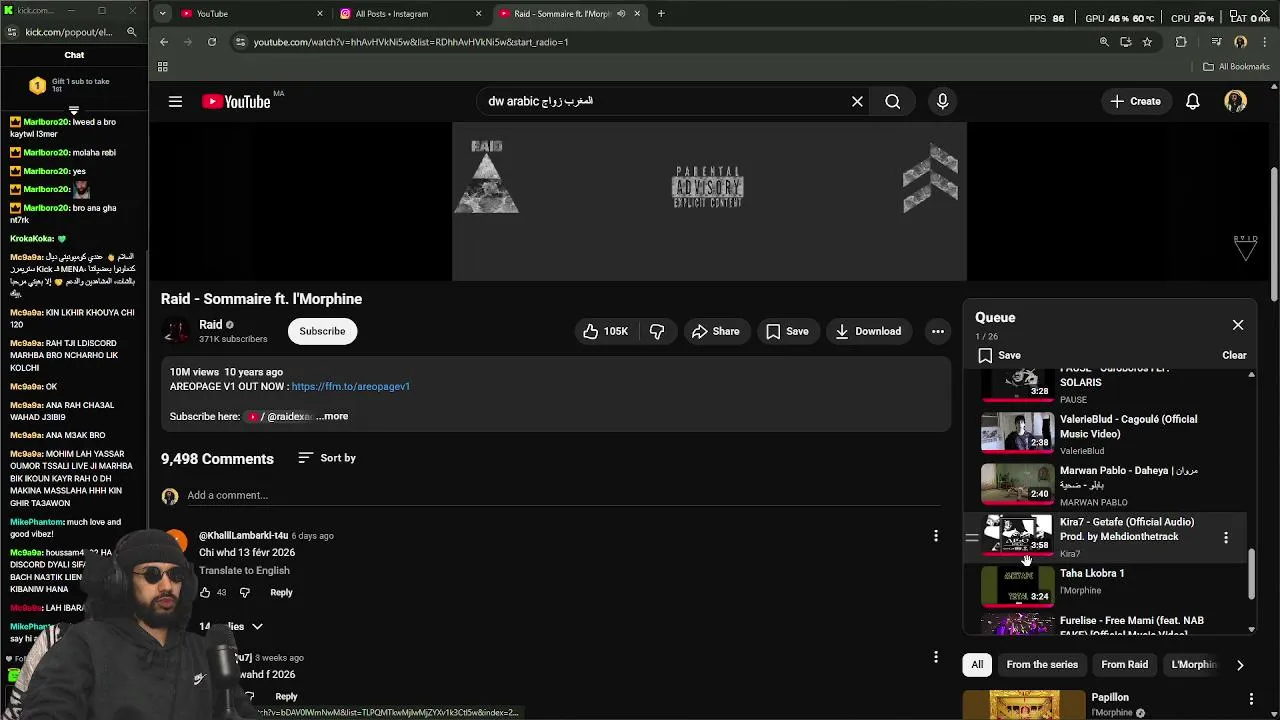This screenshot has width=1280, height=720.
Task: Bookmark this page with star icon
Action: 1147,42
